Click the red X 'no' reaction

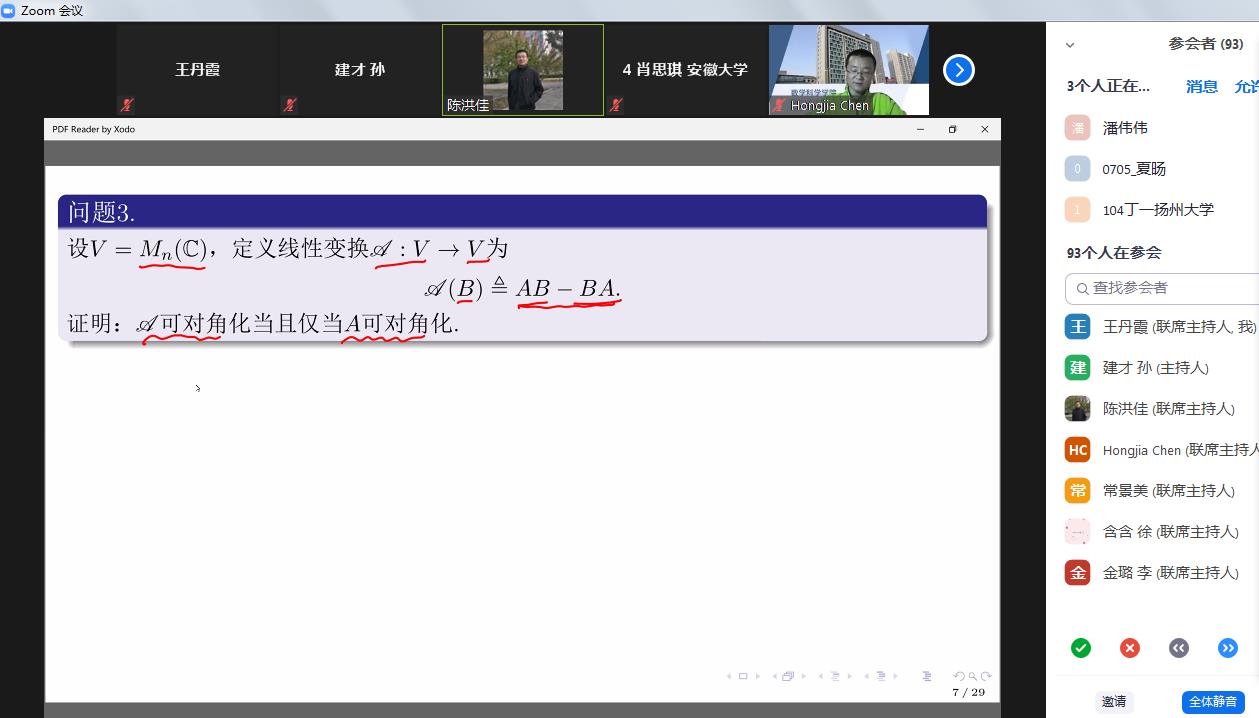click(1129, 648)
